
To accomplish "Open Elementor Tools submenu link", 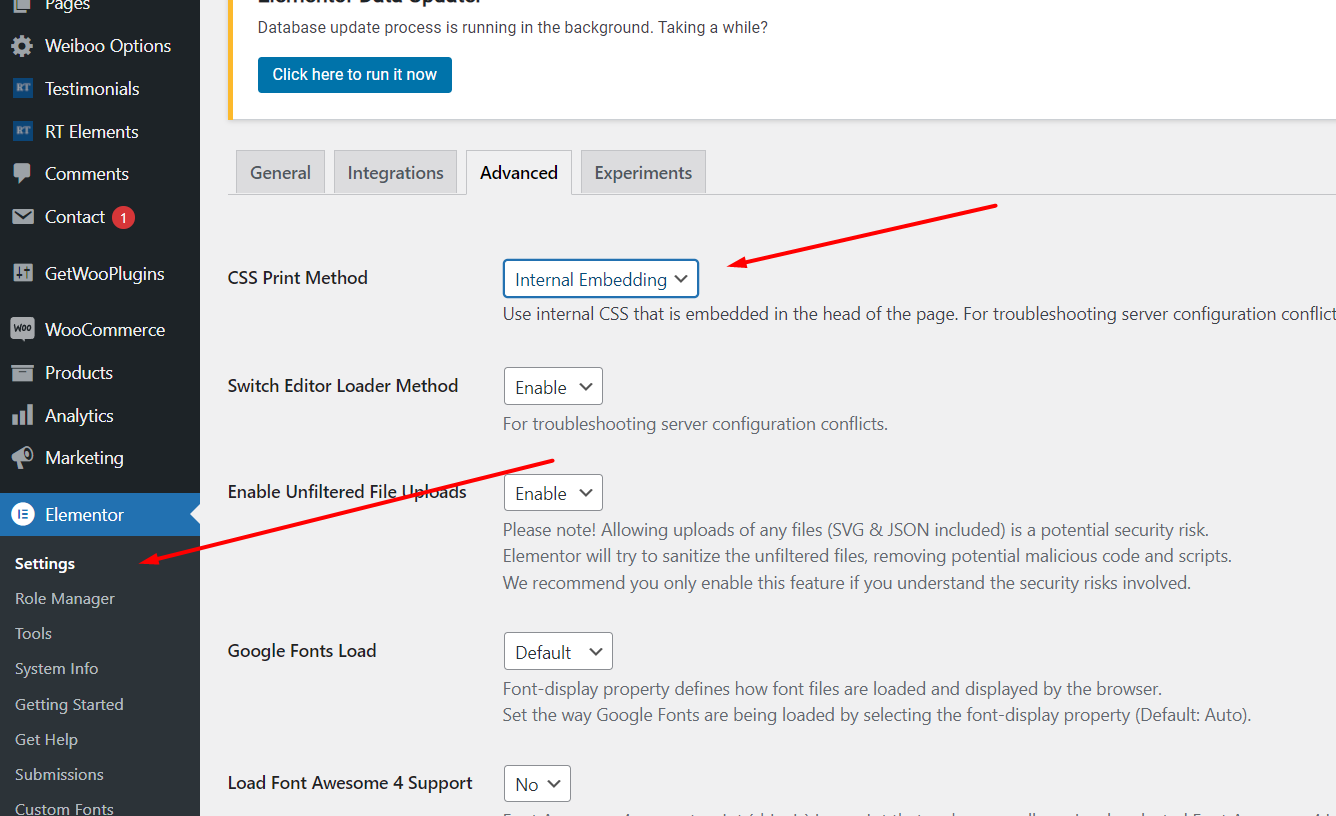I will coord(33,634).
